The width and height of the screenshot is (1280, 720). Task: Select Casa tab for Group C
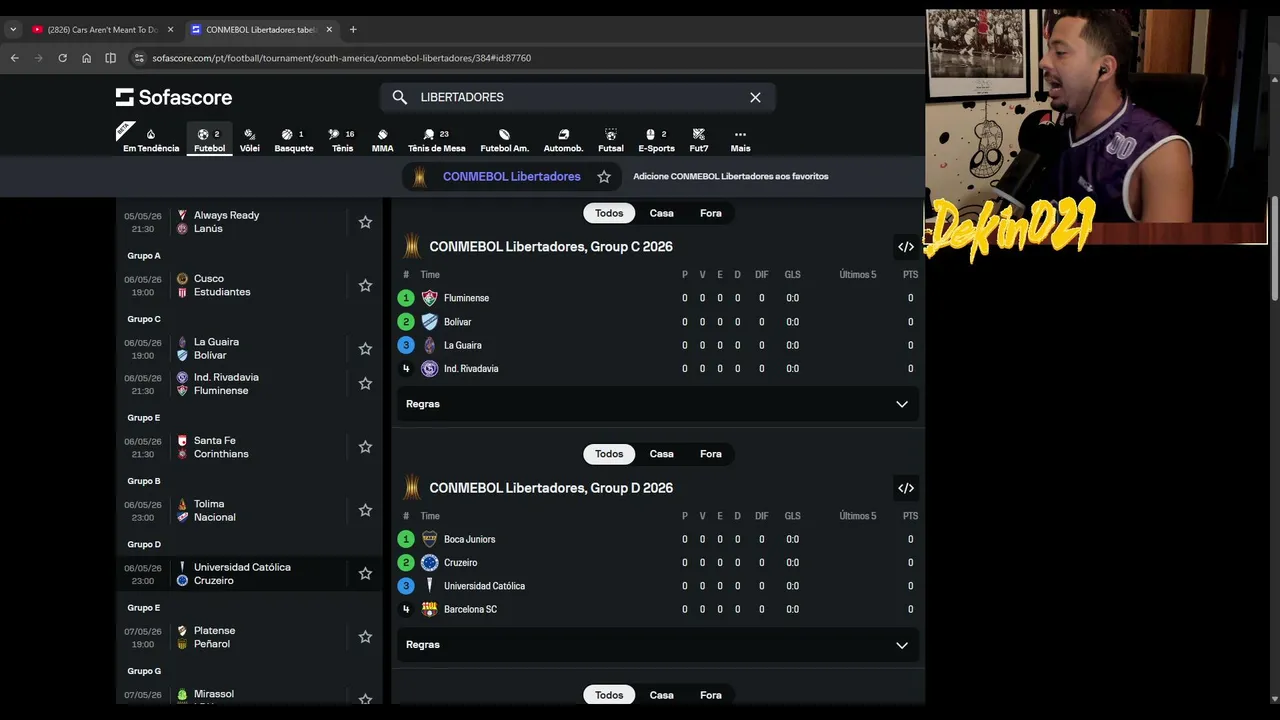point(661,213)
